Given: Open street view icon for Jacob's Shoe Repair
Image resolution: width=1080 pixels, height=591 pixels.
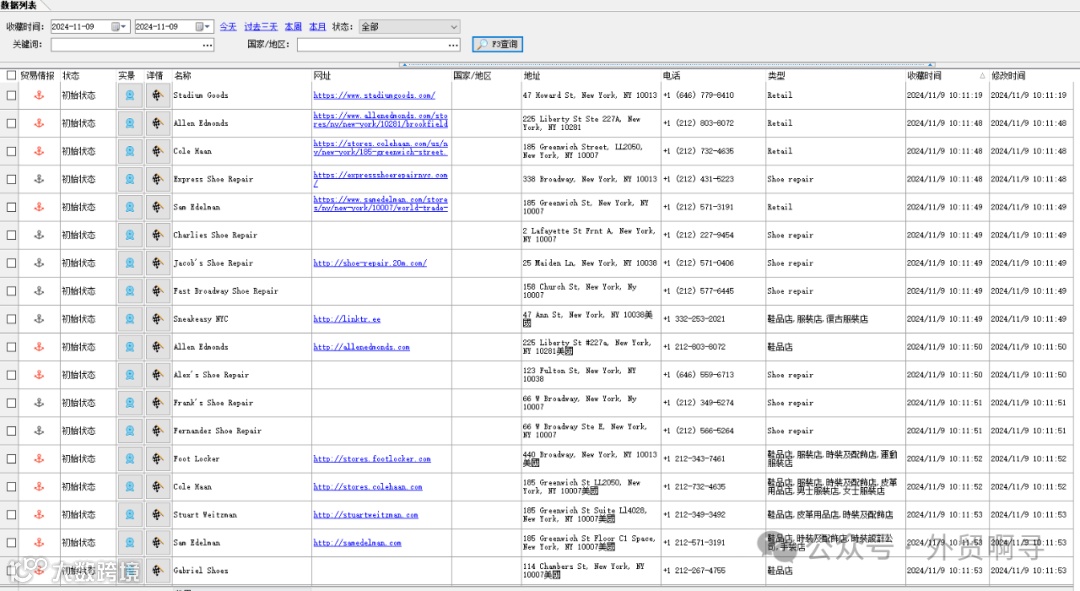Looking at the screenshot, I should pyautogui.click(x=129, y=263).
